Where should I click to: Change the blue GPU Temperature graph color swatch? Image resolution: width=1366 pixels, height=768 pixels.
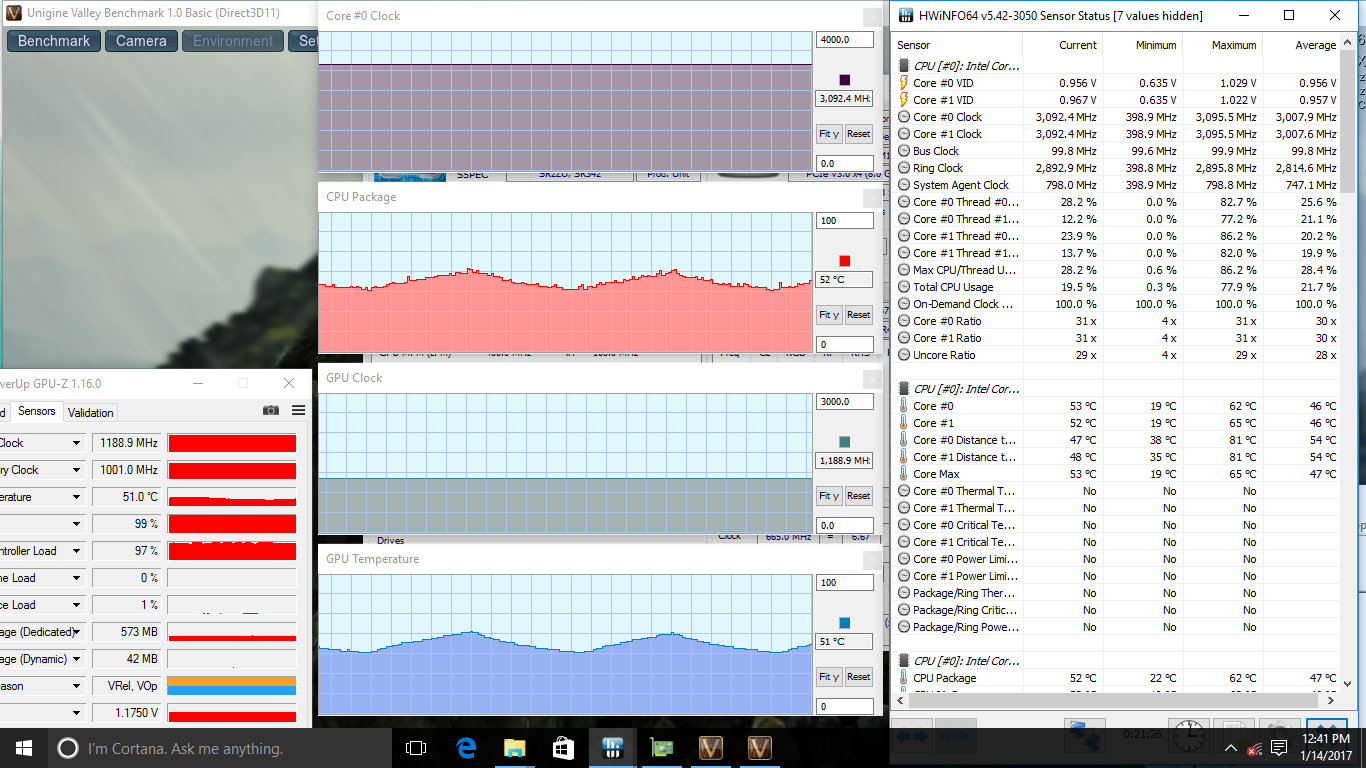(845, 622)
